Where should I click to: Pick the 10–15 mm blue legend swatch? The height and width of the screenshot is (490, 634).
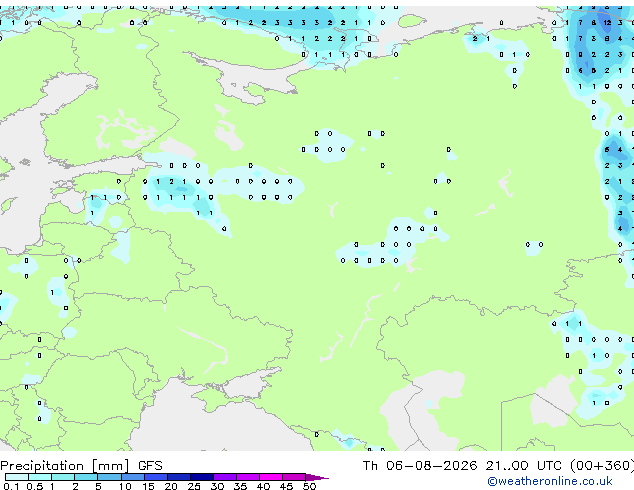133,477
